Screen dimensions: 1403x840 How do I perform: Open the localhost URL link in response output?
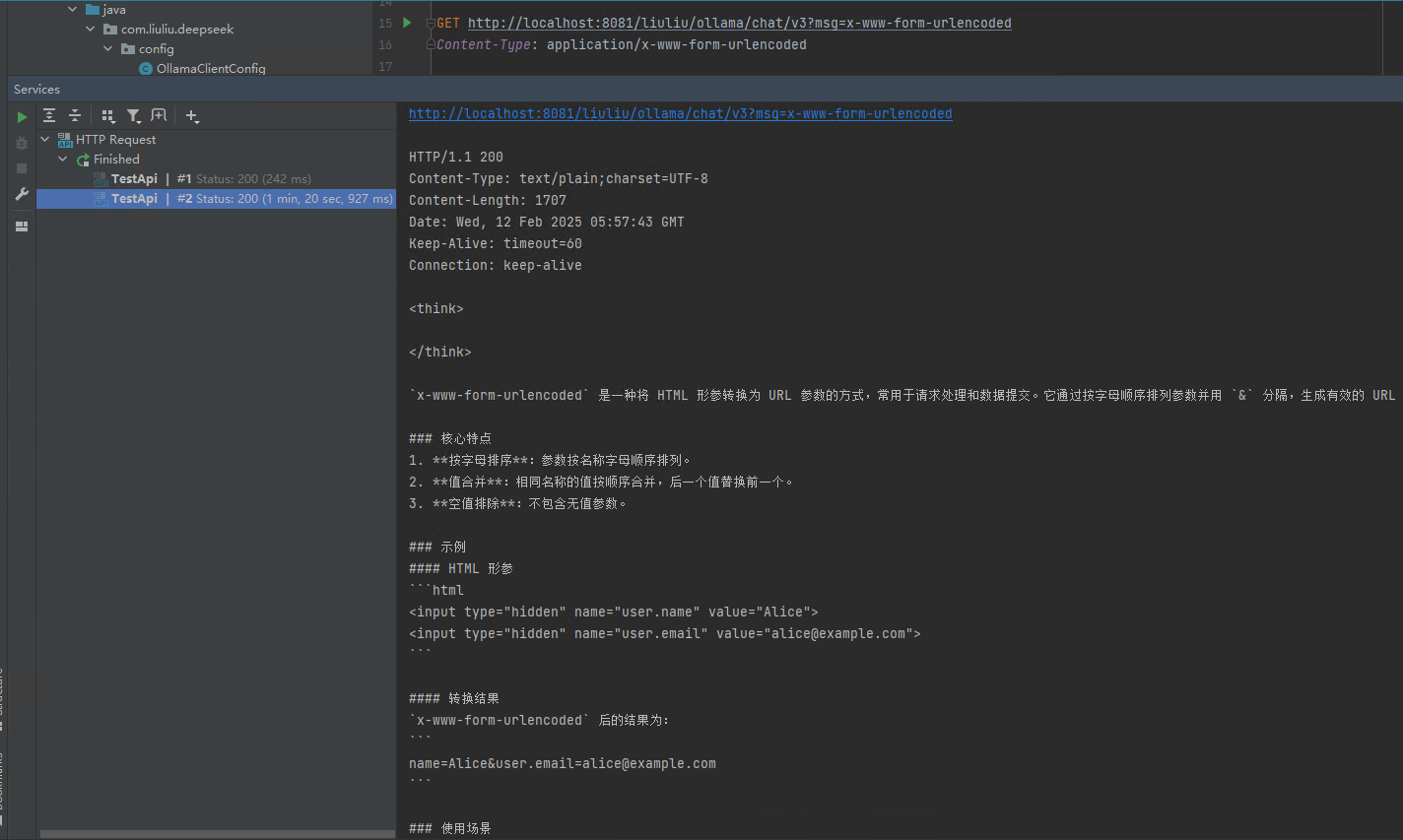point(680,114)
